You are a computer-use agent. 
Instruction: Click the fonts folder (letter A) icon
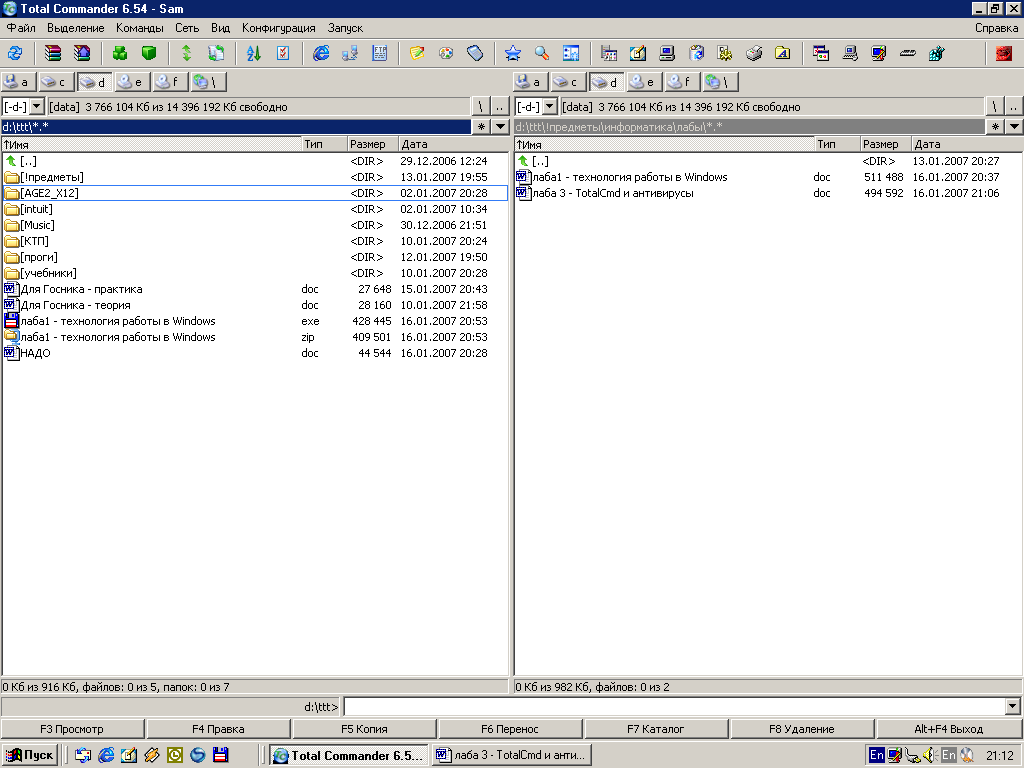(x=782, y=53)
